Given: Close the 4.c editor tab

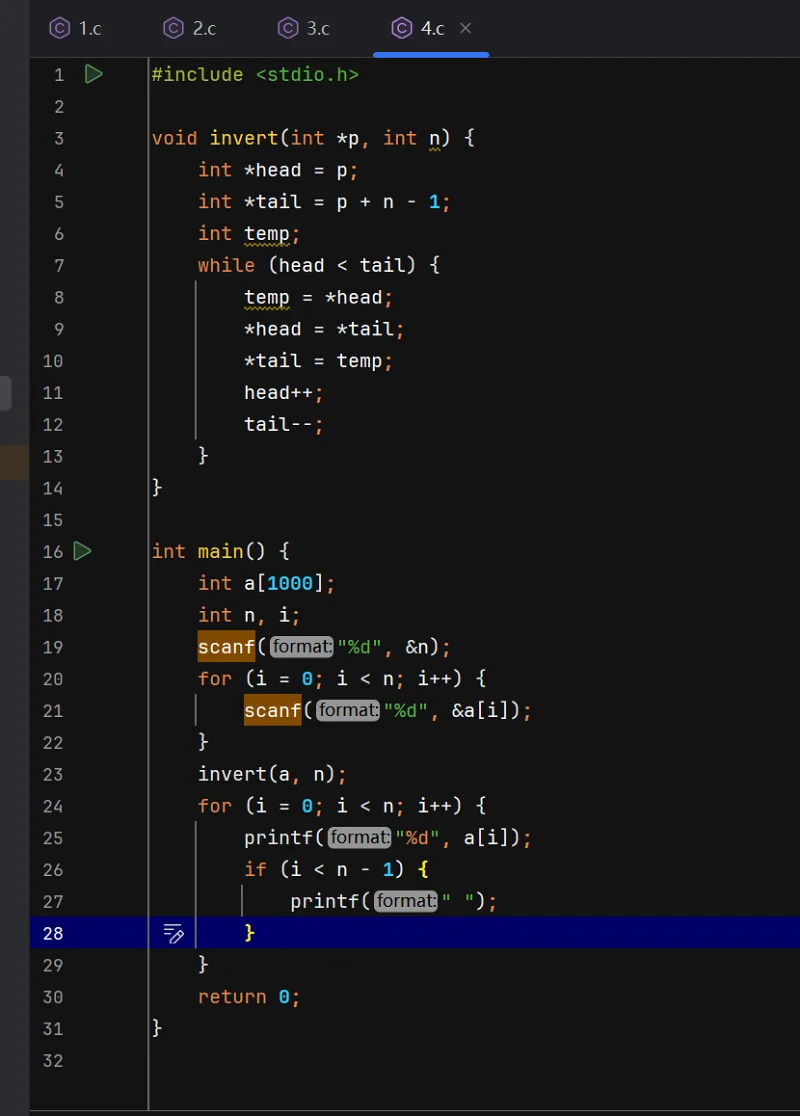Looking at the screenshot, I should 465,28.
